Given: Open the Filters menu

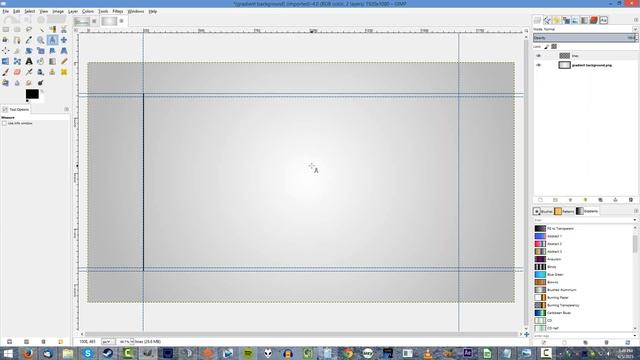Looking at the screenshot, I should click(x=118, y=11).
